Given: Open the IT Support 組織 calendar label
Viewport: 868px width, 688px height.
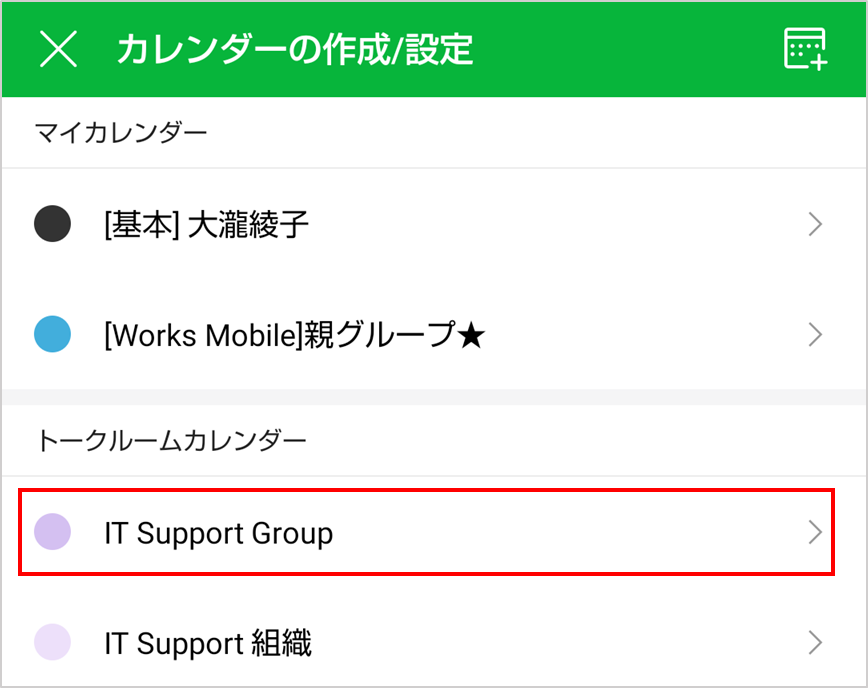Looking at the screenshot, I should point(208,643).
